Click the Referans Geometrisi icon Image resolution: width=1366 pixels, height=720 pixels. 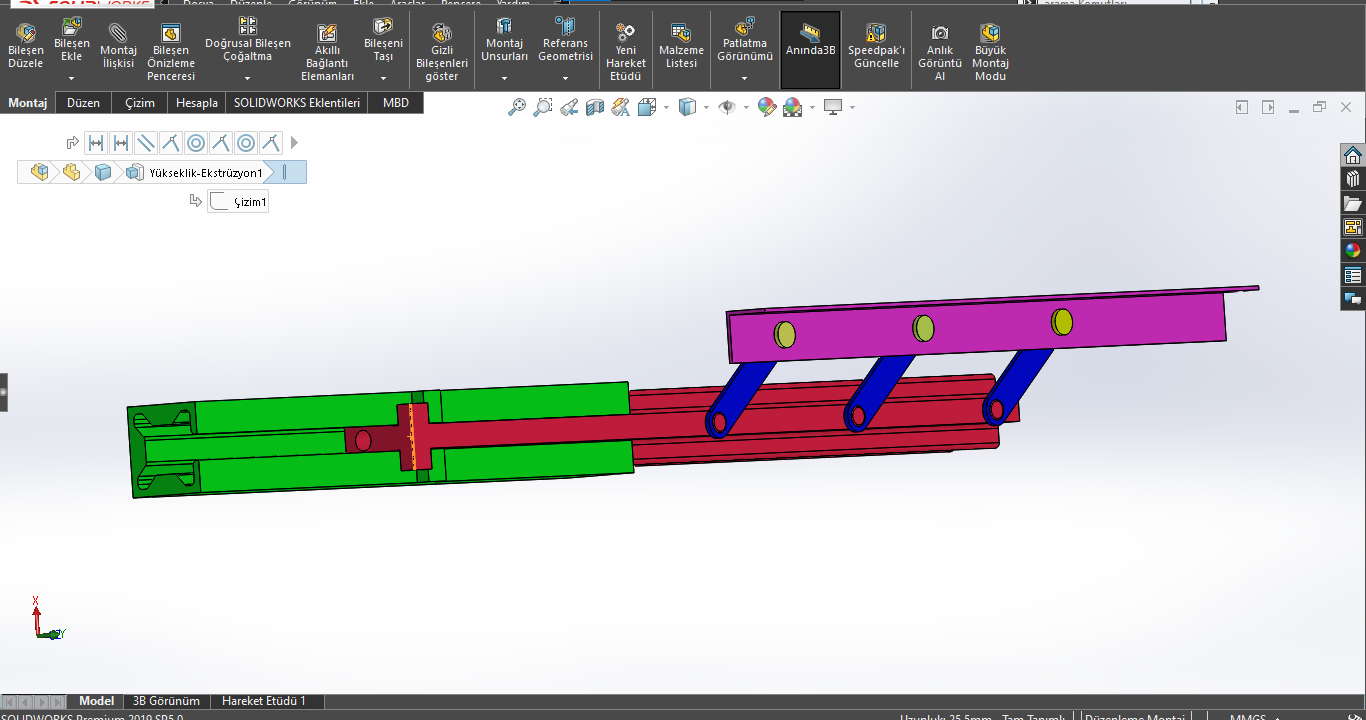[565, 26]
